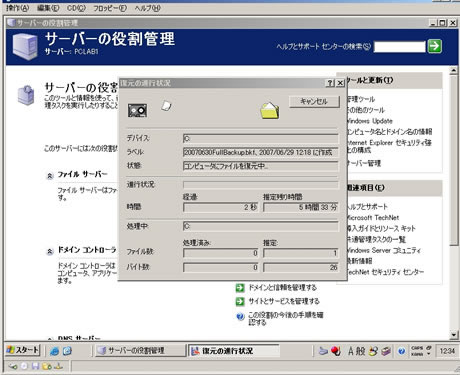Click the flying document icon in restore dialog
Viewport: 460px width, 375px height.
166,106
